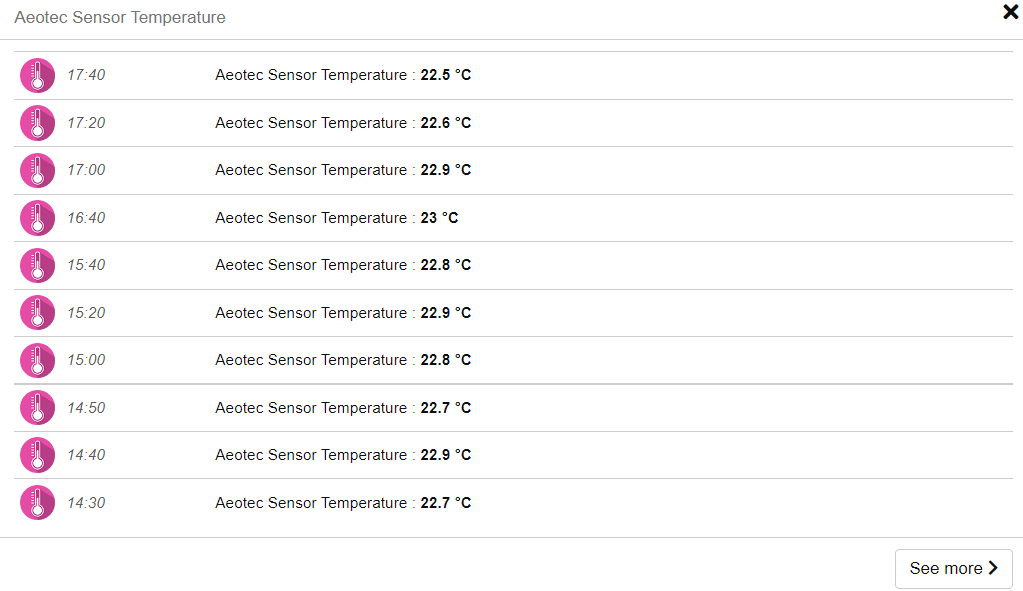The image size is (1023, 591).
Task: Click thermometer icon for 17:00 entry
Action: click(x=37, y=170)
